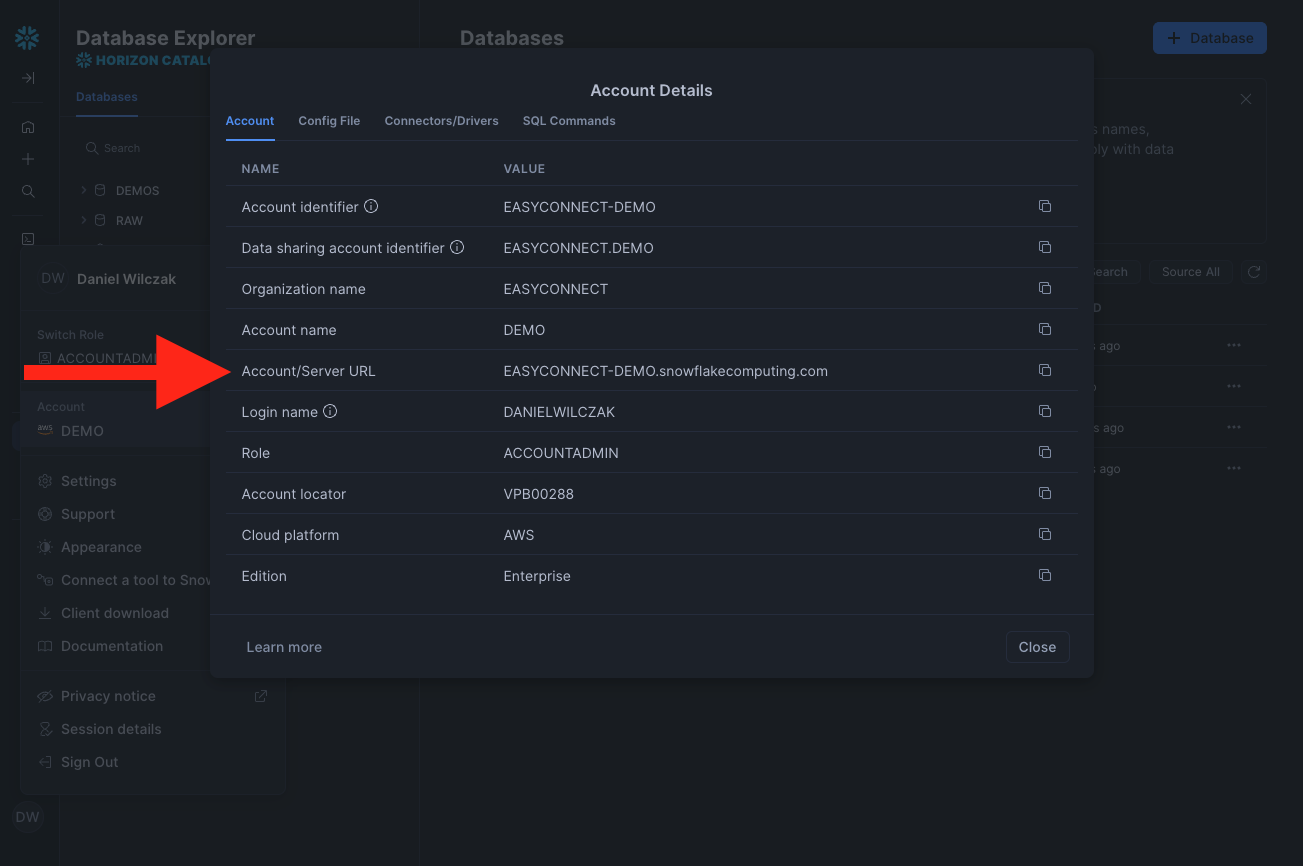Switch to the Config File tab
This screenshot has width=1303, height=866.
coord(329,121)
